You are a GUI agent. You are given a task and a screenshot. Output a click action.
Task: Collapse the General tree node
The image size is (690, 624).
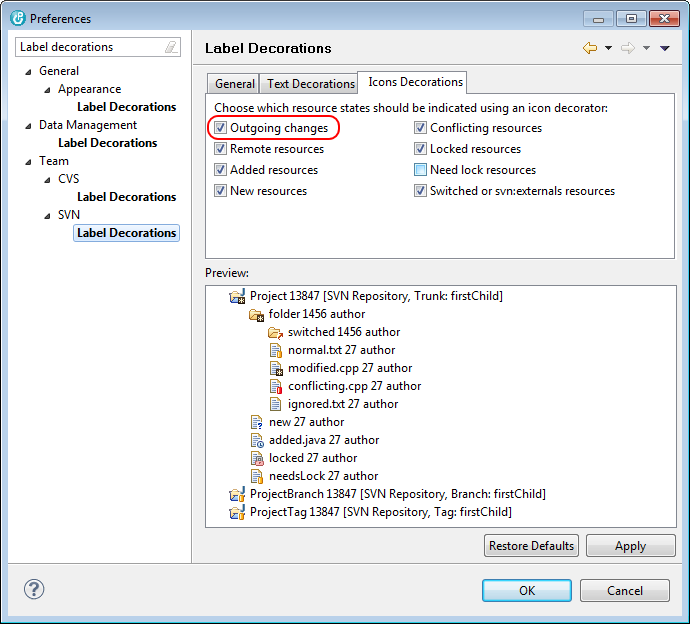pos(29,72)
